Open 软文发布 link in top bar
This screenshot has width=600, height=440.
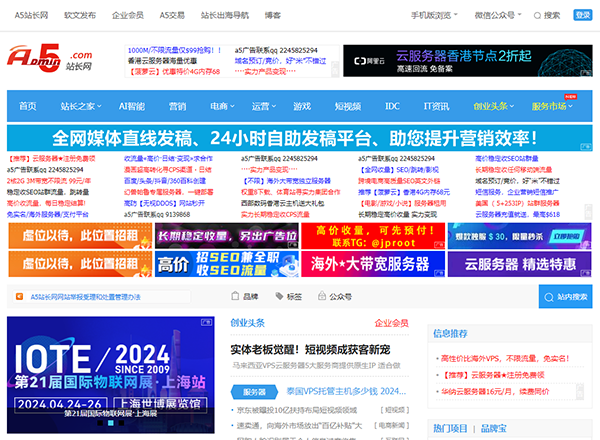[80, 15]
